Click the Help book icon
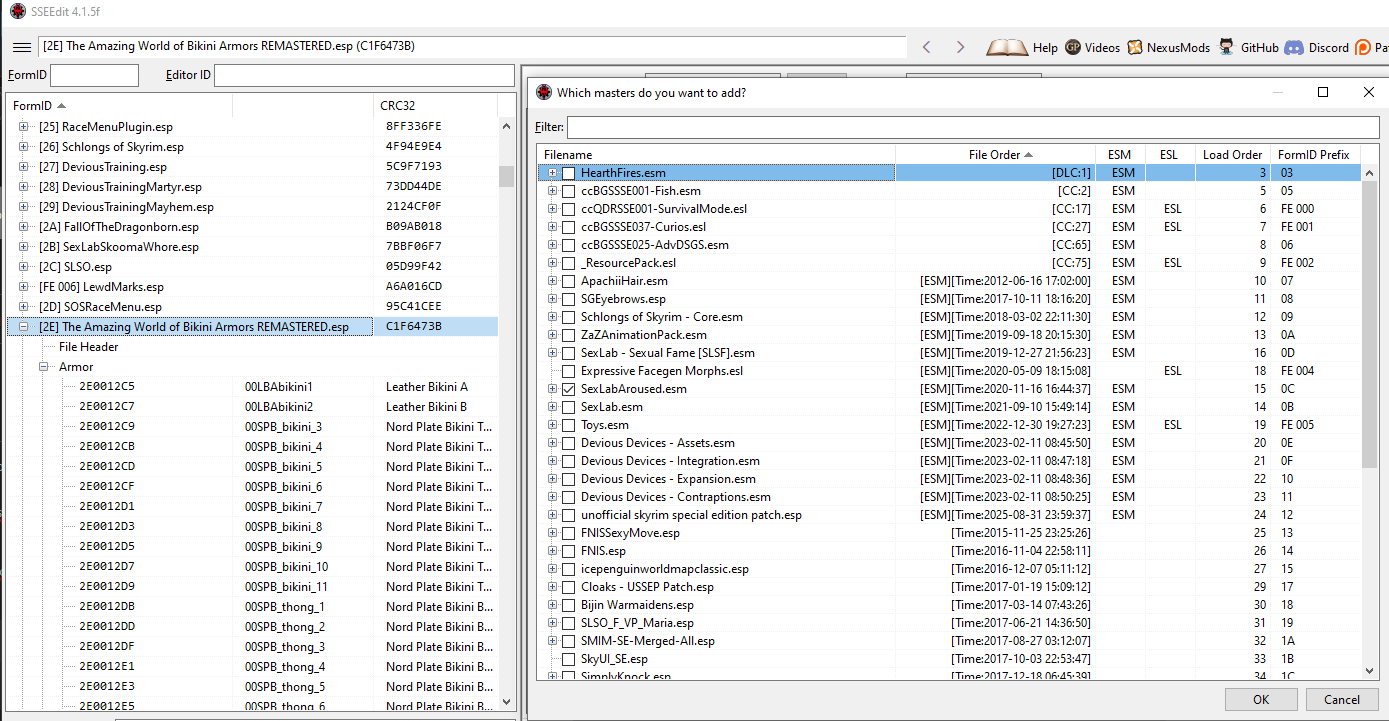1389x721 pixels. pos(1007,47)
